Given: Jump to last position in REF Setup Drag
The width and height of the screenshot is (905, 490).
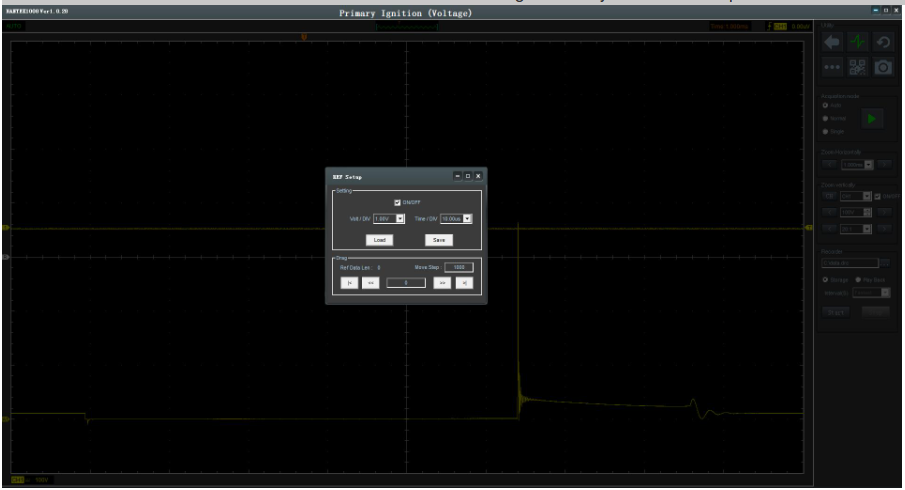Looking at the screenshot, I should 464,283.
